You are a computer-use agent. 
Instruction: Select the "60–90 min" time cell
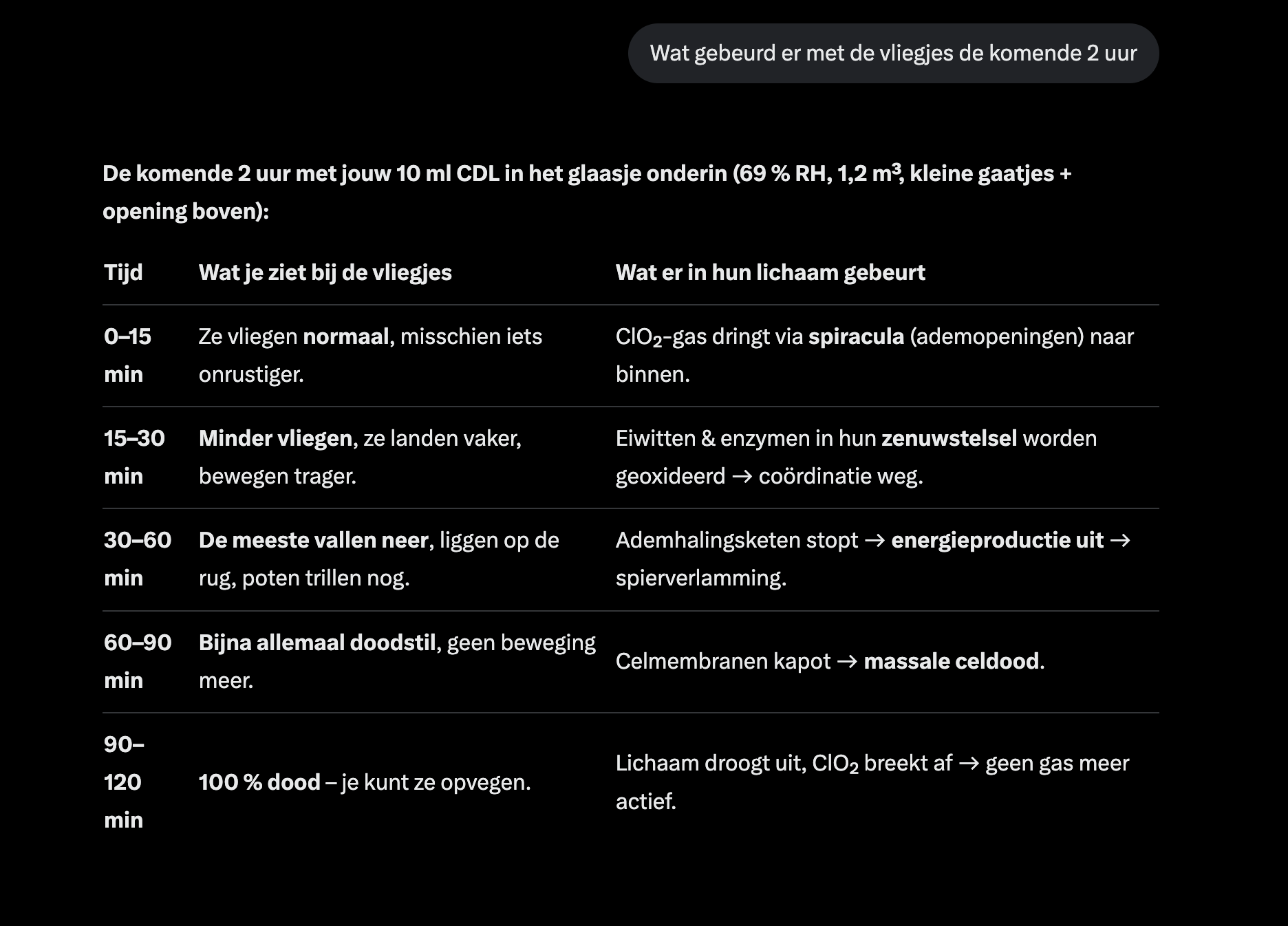pos(137,661)
